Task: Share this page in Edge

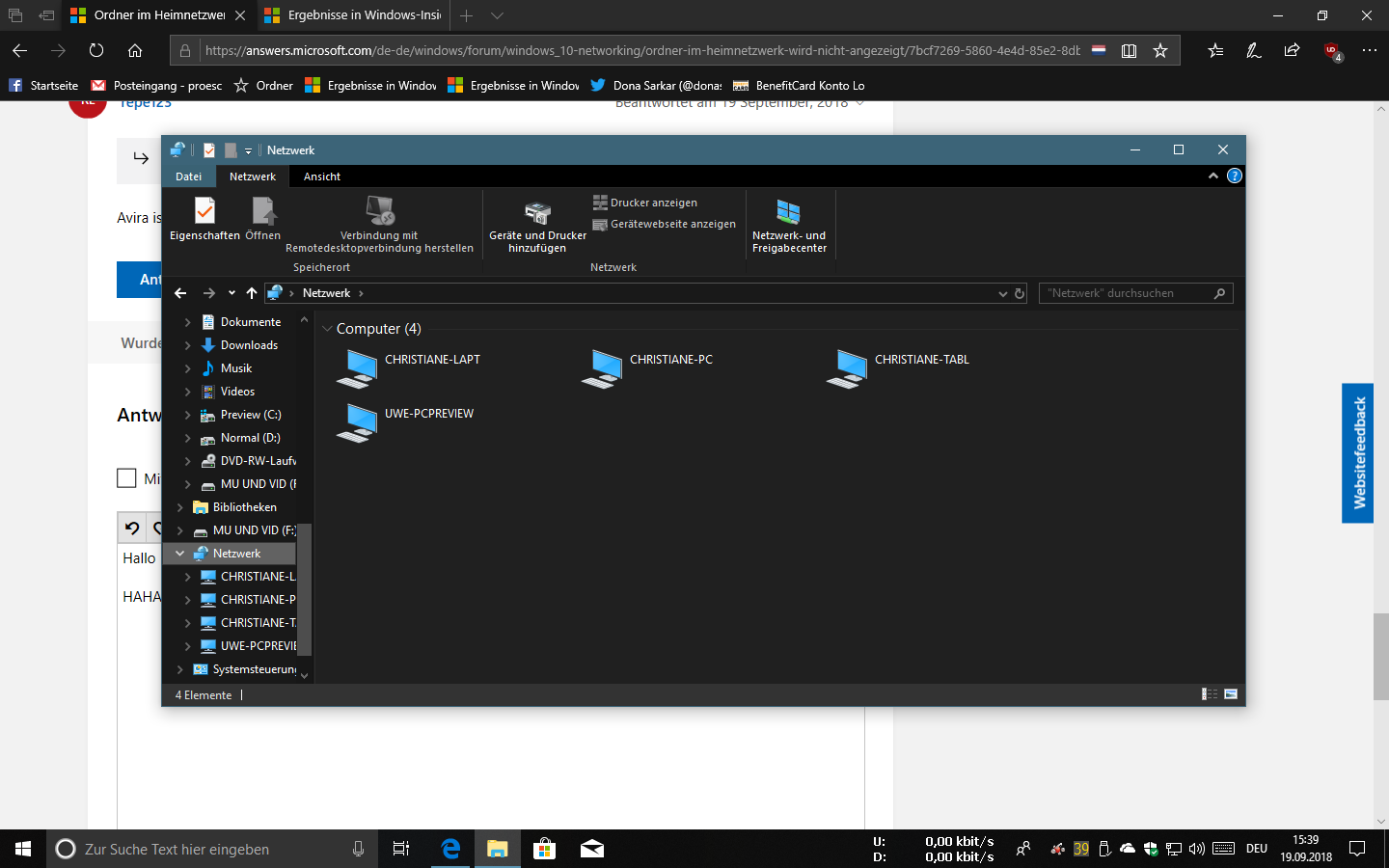Action: coord(1292,50)
